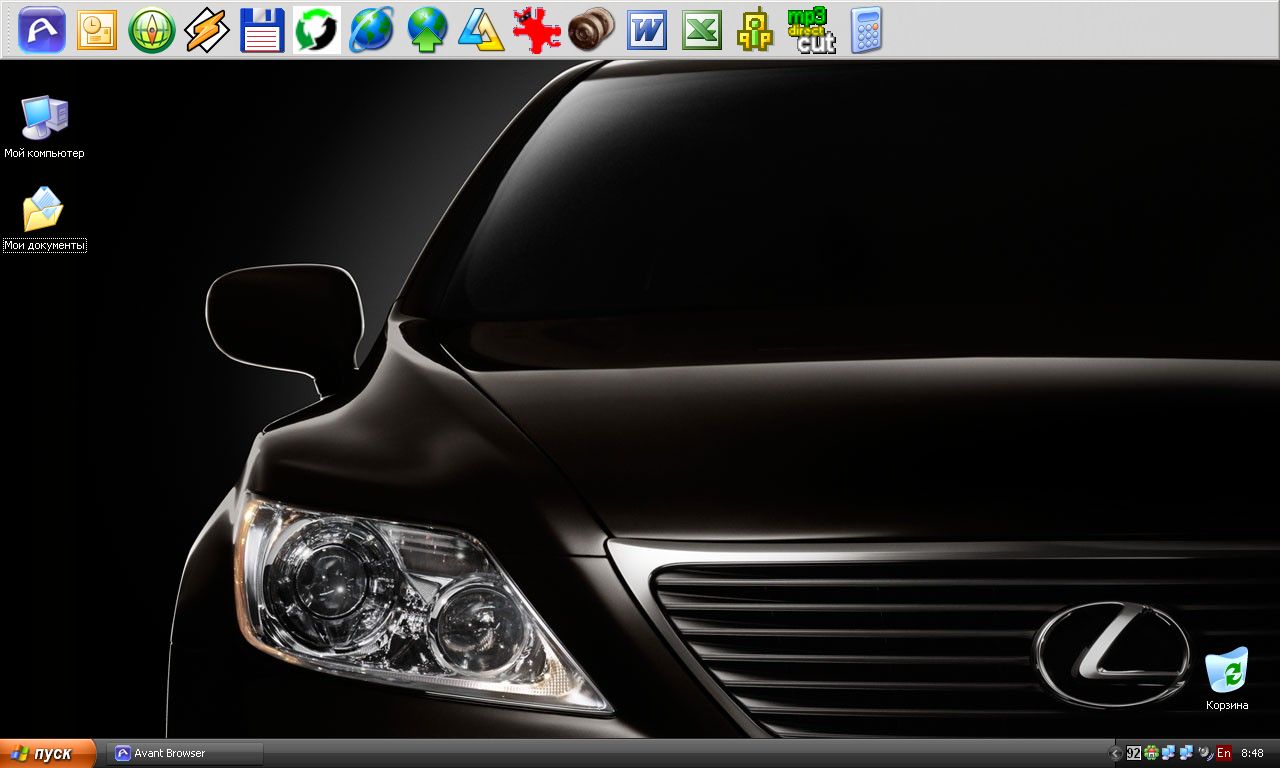This screenshot has width=1280, height=768.
Task: Open the red splat icon application
Action: point(537,30)
